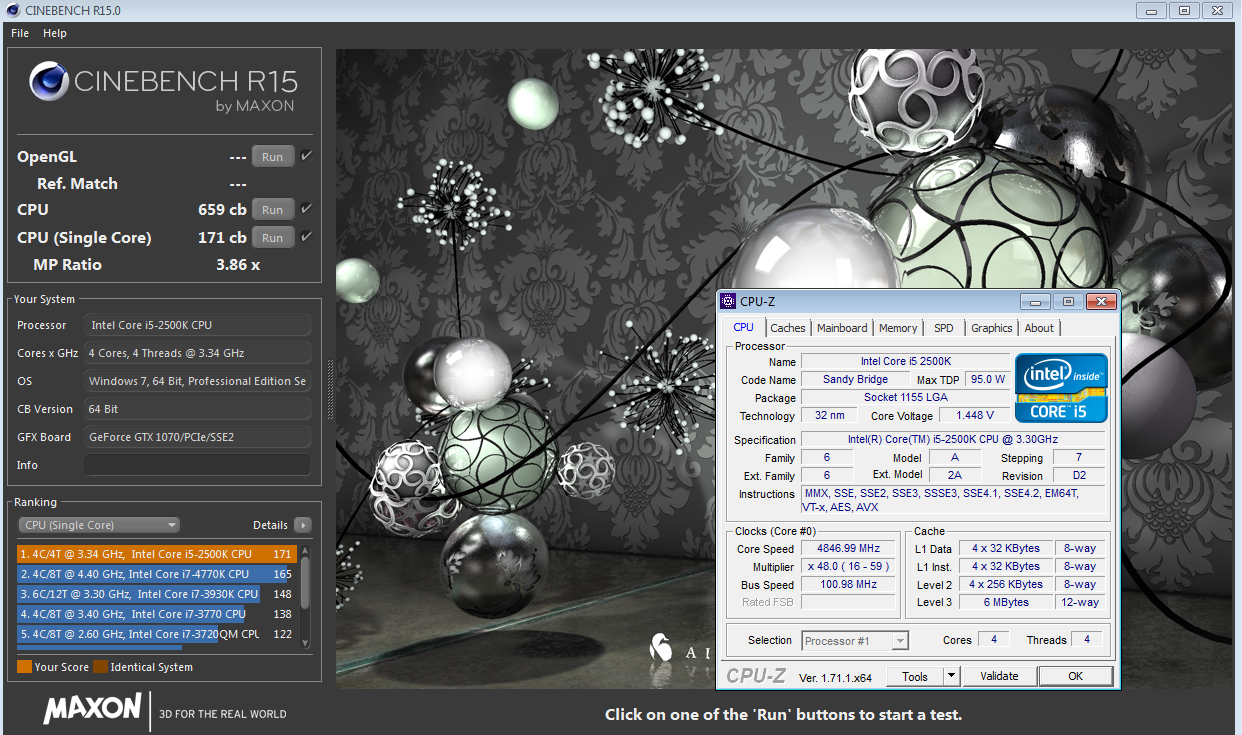Toggle the CPU test checkbox
The height and width of the screenshot is (735, 1242).
tap(306, 209)
